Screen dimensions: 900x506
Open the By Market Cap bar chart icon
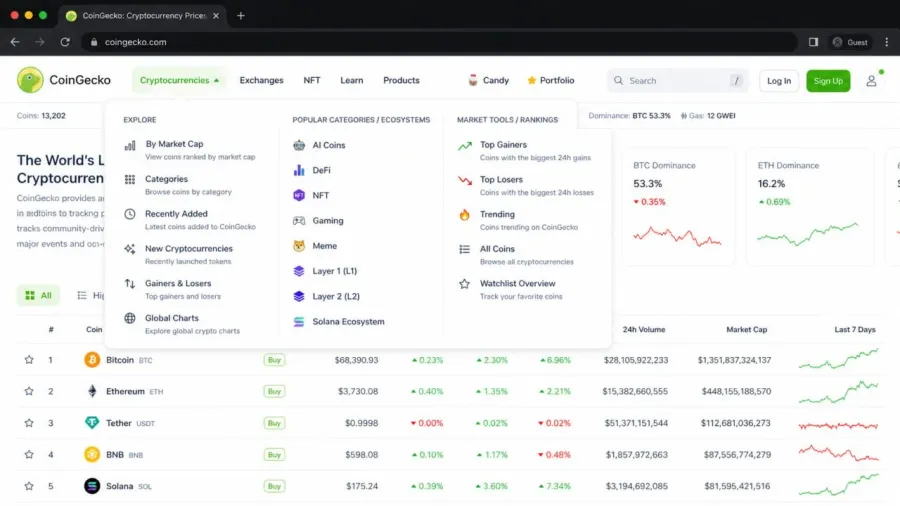[x=130, y=146]
